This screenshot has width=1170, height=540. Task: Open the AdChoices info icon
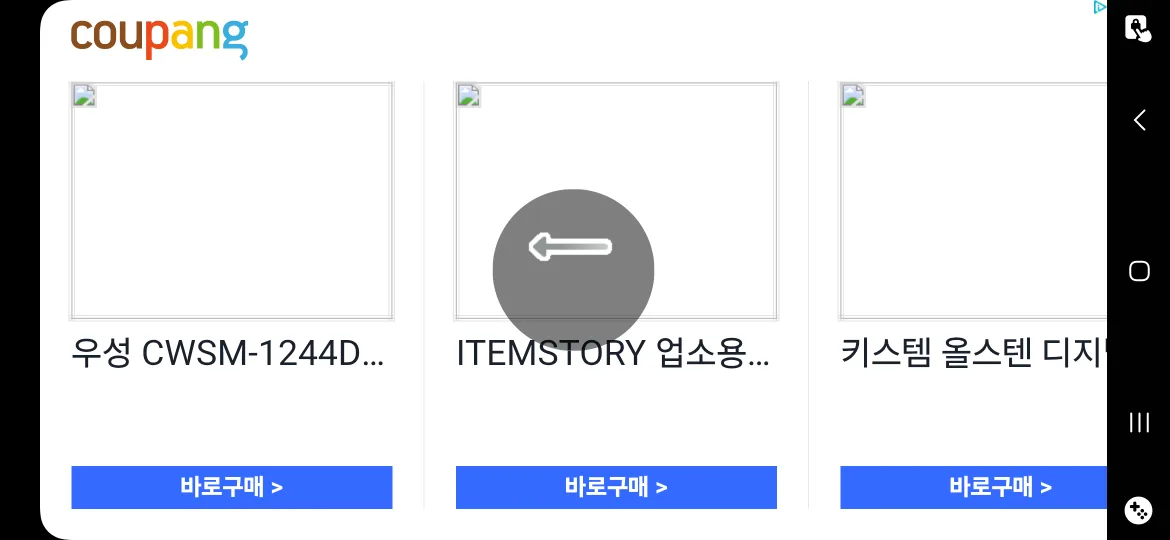click(1099, 7)
